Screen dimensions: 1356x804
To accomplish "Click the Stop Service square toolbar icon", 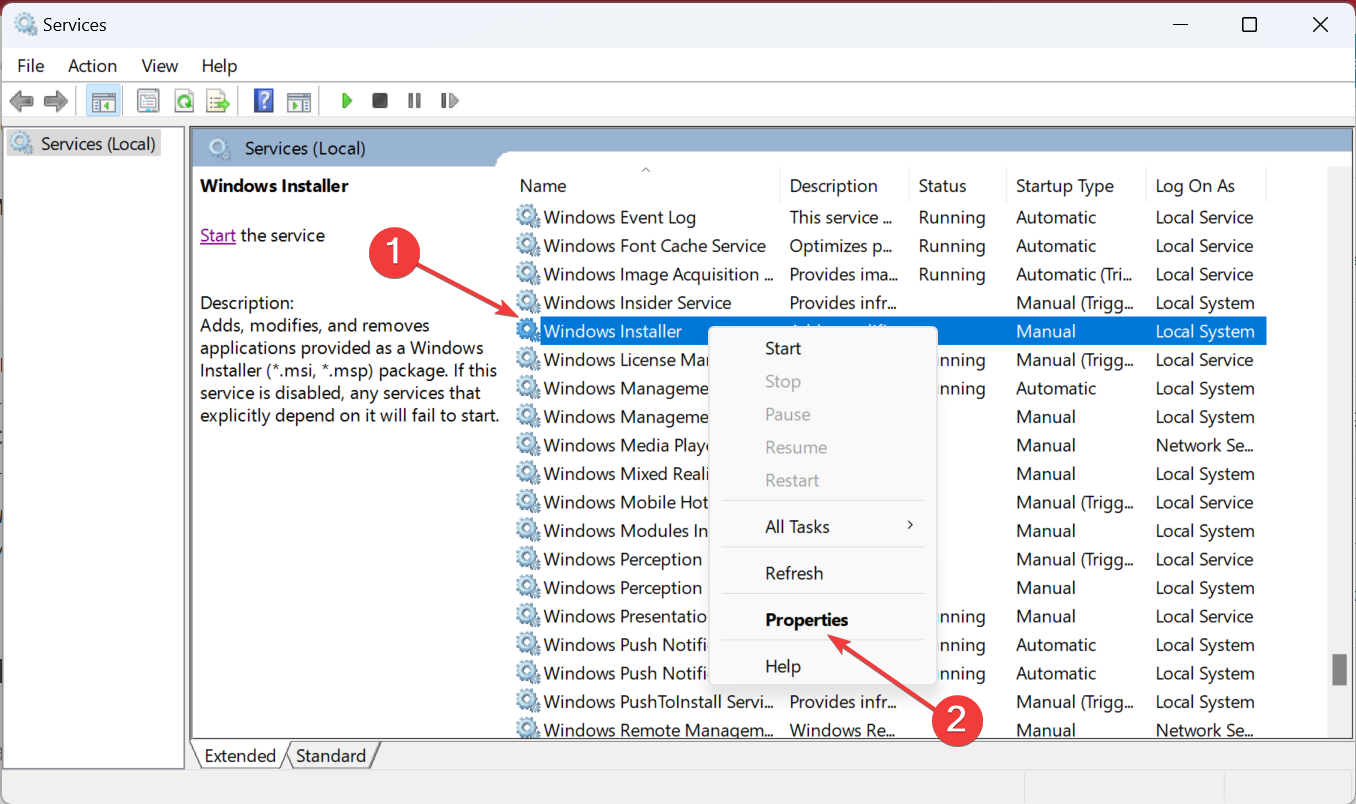I will (380, 101).
